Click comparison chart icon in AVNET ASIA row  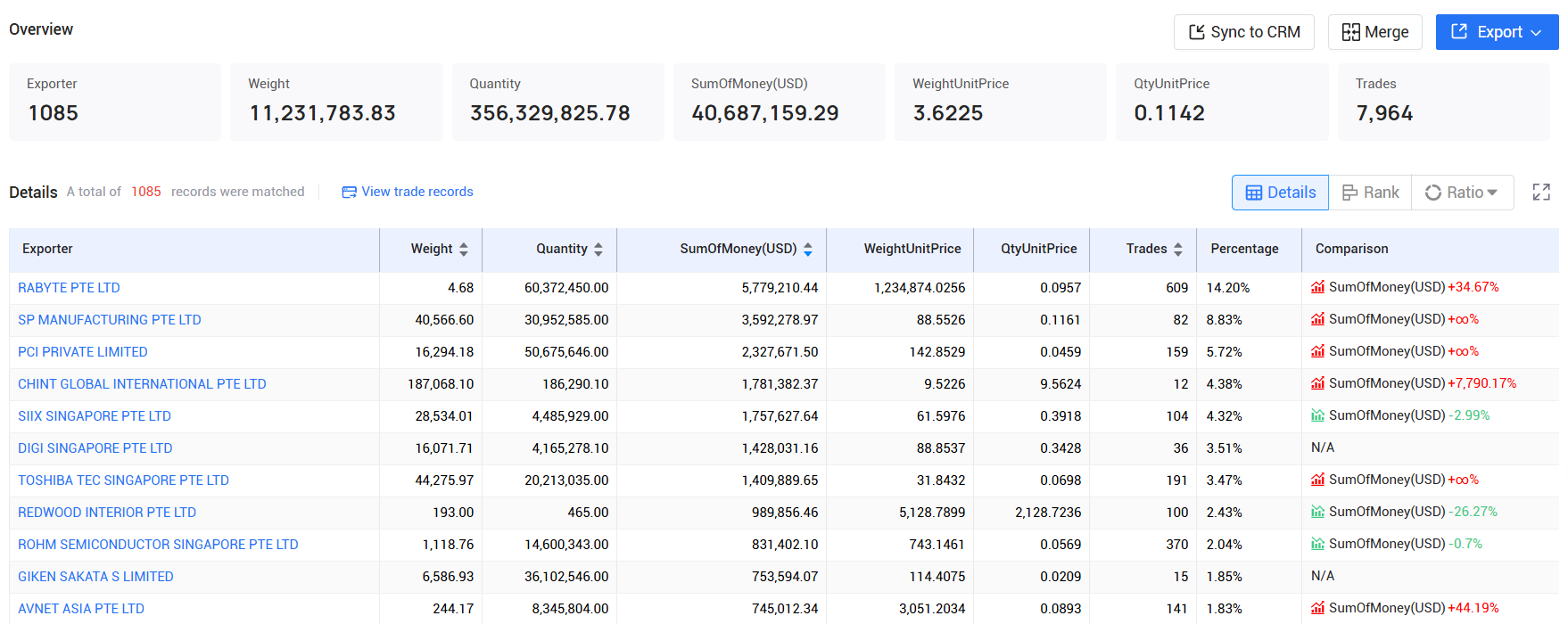(1317, 608)
